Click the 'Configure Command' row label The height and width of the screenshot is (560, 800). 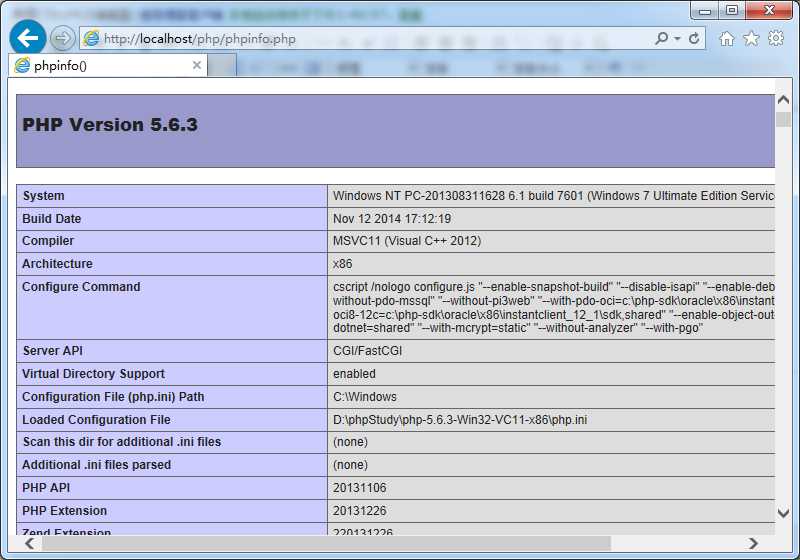tap(81, 287)
